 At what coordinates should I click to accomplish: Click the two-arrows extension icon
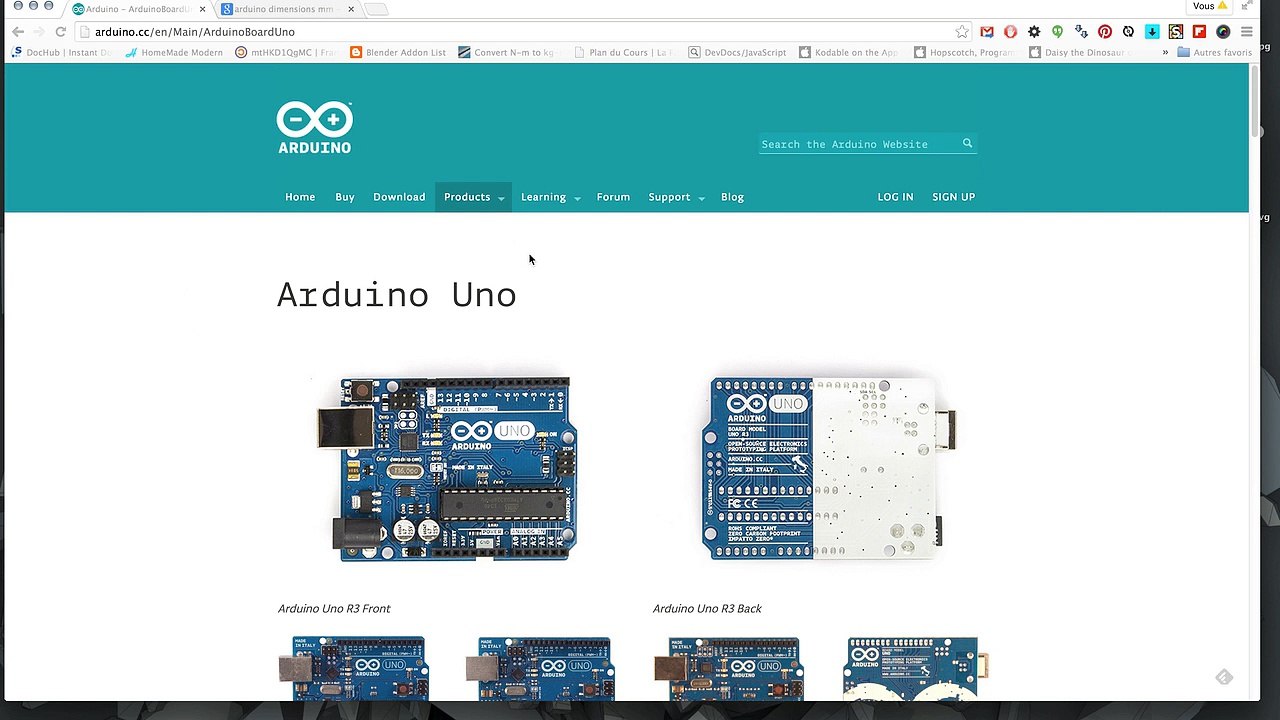pyautogui.click(x=1081, y=32)
